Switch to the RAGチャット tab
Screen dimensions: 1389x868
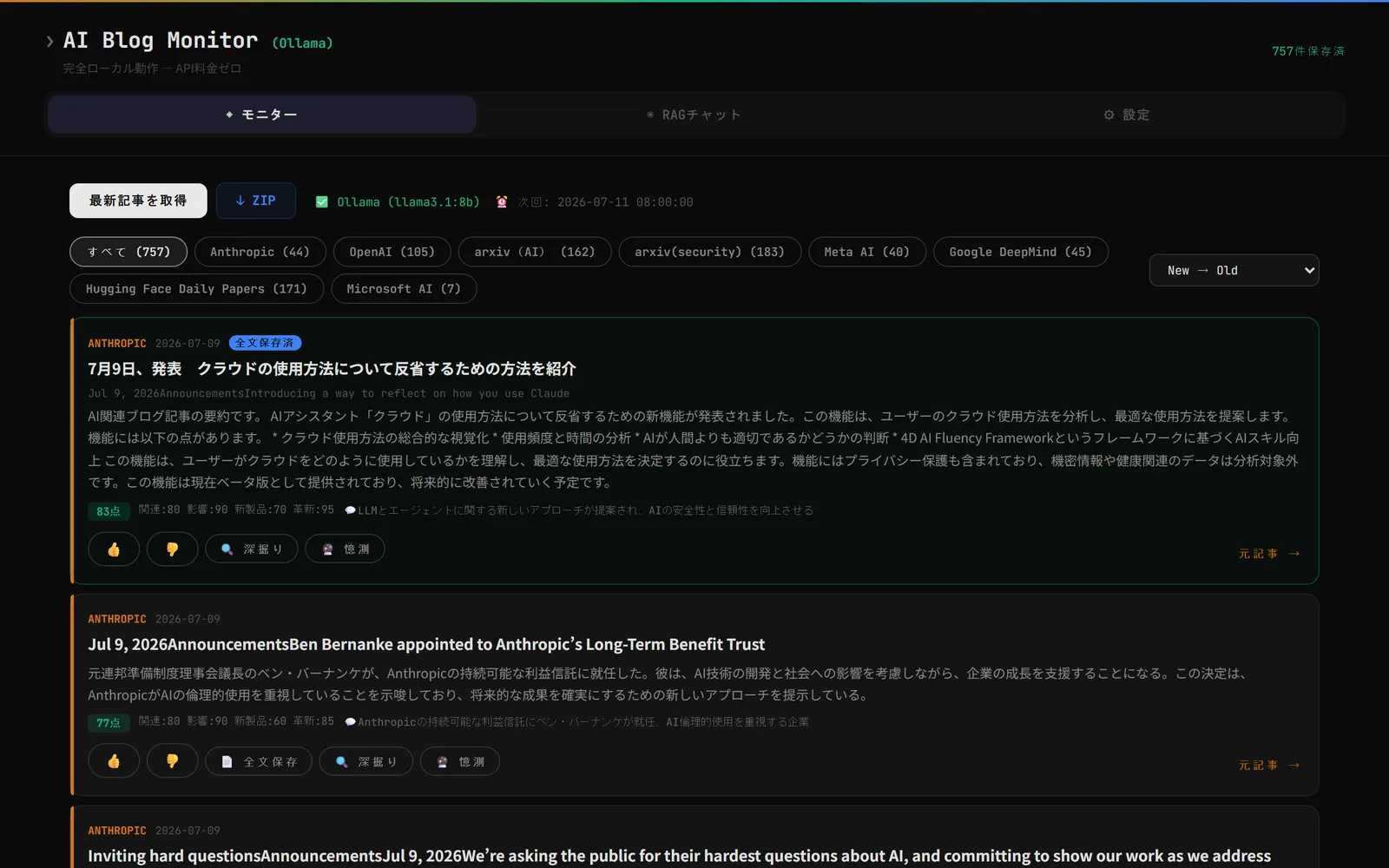tap(693, 115)
